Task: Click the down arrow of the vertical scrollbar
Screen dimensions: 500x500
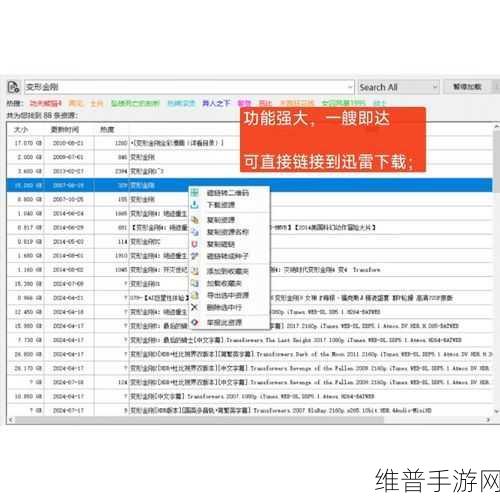Action: pyautogui.click(x=496, y=412)
